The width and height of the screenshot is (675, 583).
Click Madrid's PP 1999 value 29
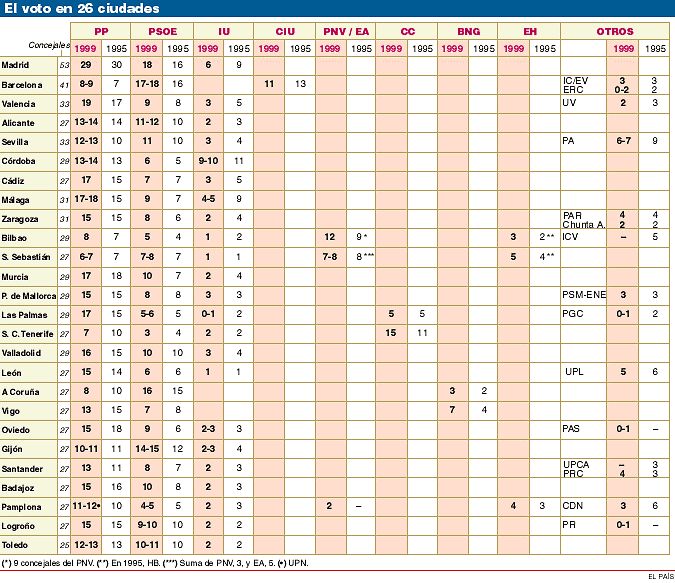point(86,65)
